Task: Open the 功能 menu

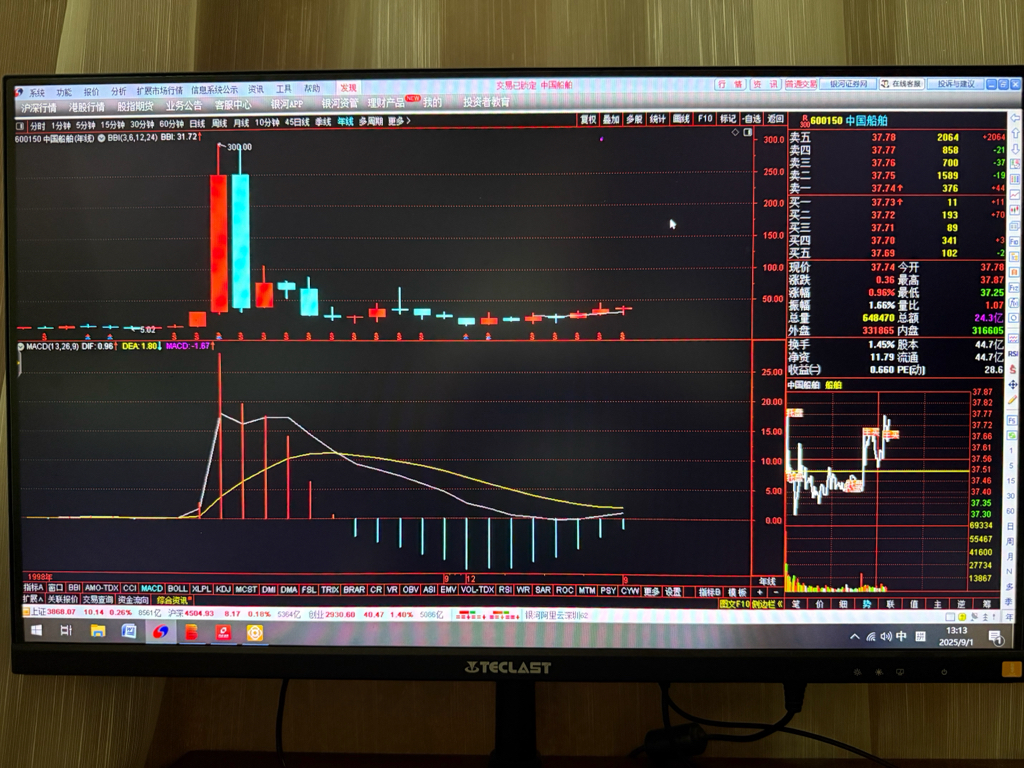Action: (x=64, y=91)
